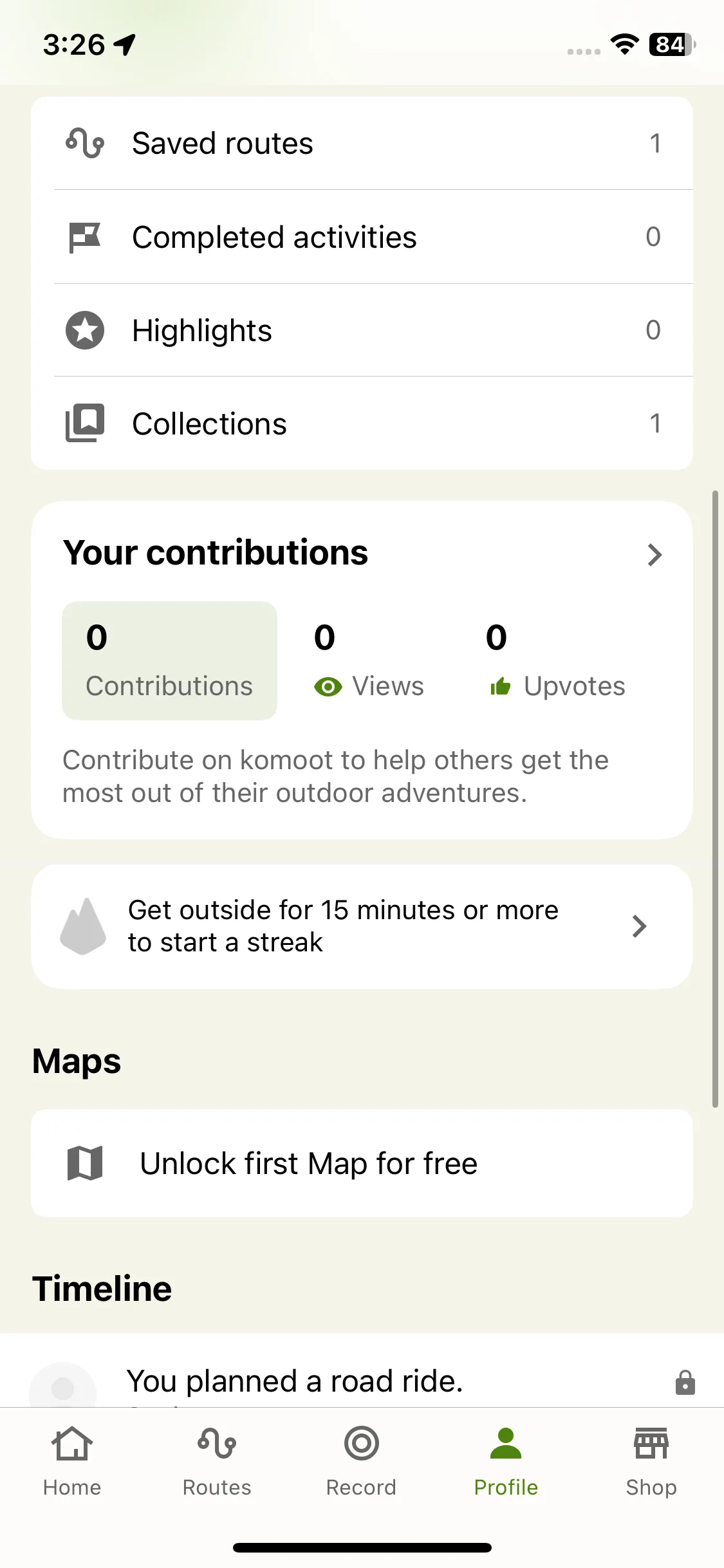Tap the Highlights star icon
This screenshot has height=1568, width=724.
point(85,330)
